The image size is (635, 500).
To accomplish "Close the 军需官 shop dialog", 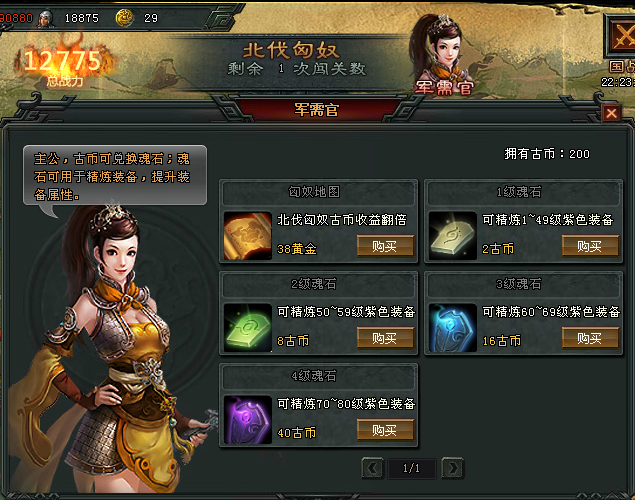I will click(x=611, y=113).
